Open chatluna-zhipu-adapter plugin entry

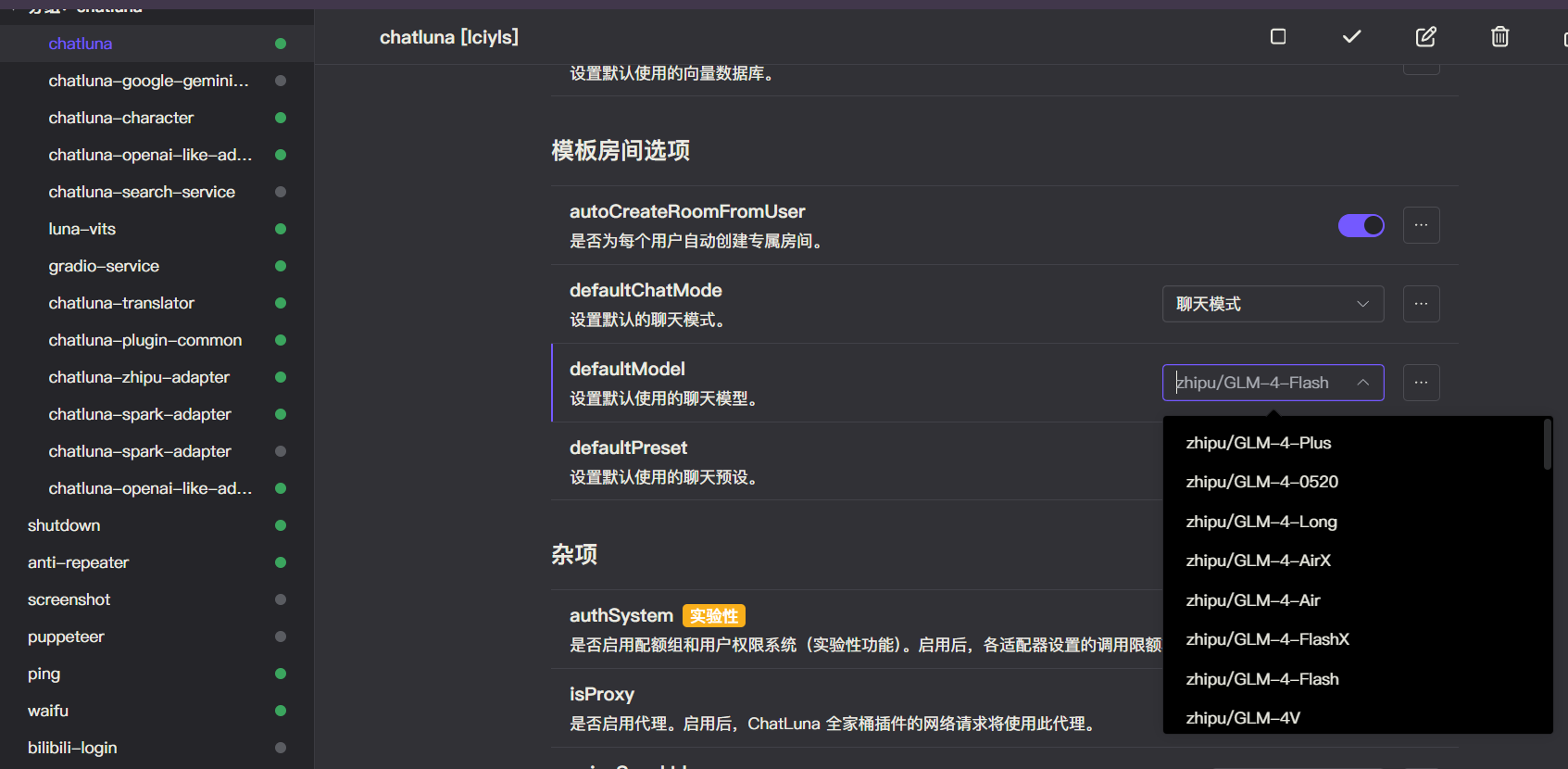coord(157,377)
